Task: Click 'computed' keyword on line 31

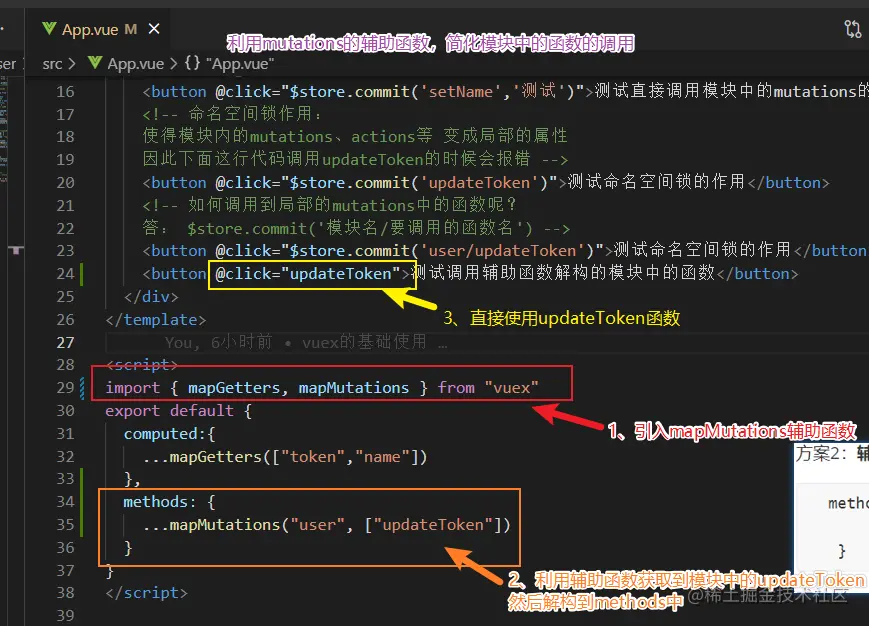Action: (161, 434)
